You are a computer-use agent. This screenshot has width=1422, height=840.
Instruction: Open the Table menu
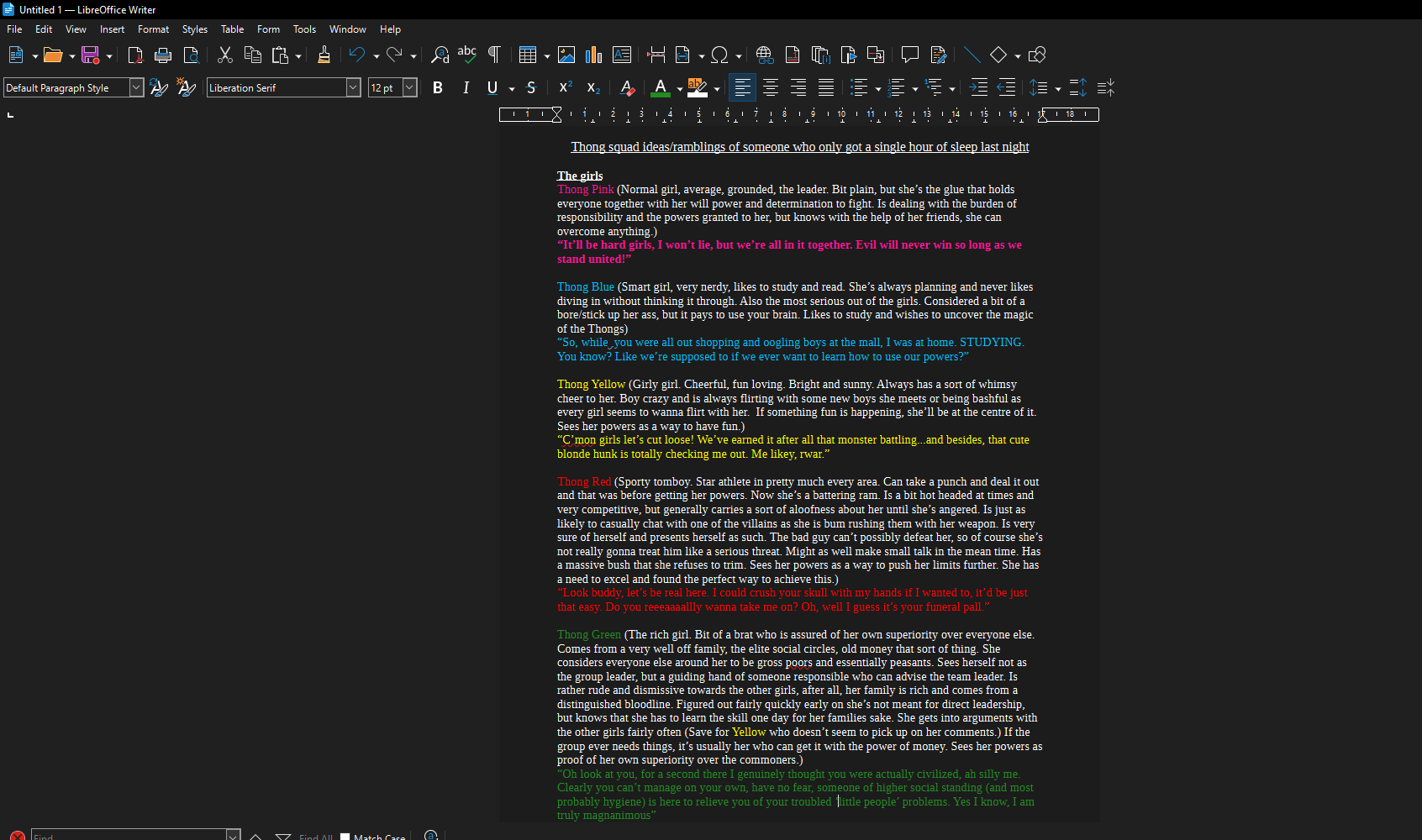pos(232,29)
